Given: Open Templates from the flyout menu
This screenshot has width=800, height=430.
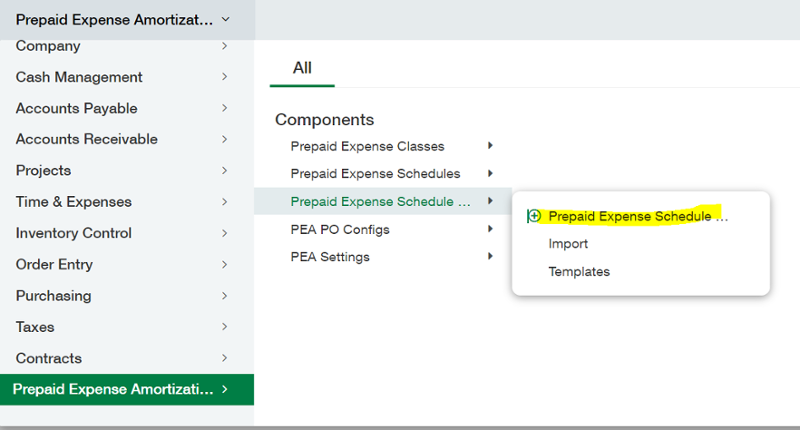Looking at the screenshot, I should coord(579,272).
